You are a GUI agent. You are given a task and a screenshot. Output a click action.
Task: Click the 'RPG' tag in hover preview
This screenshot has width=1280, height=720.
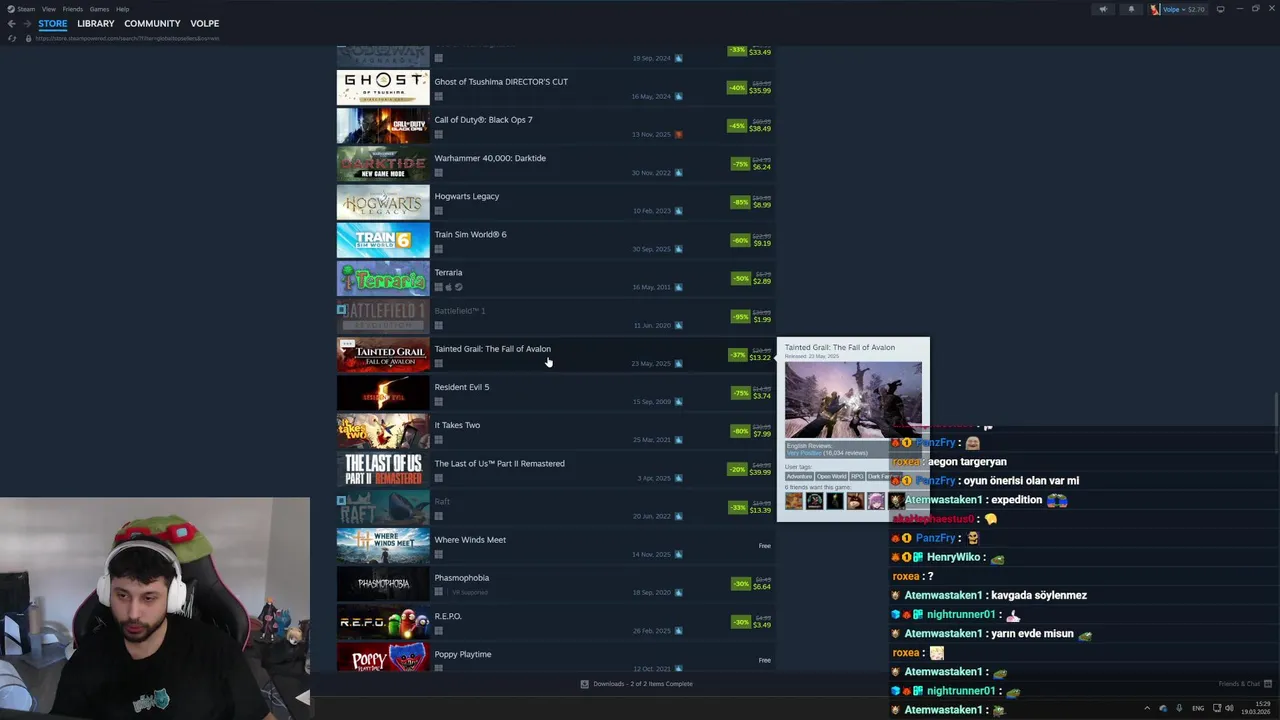coord(857,477)
